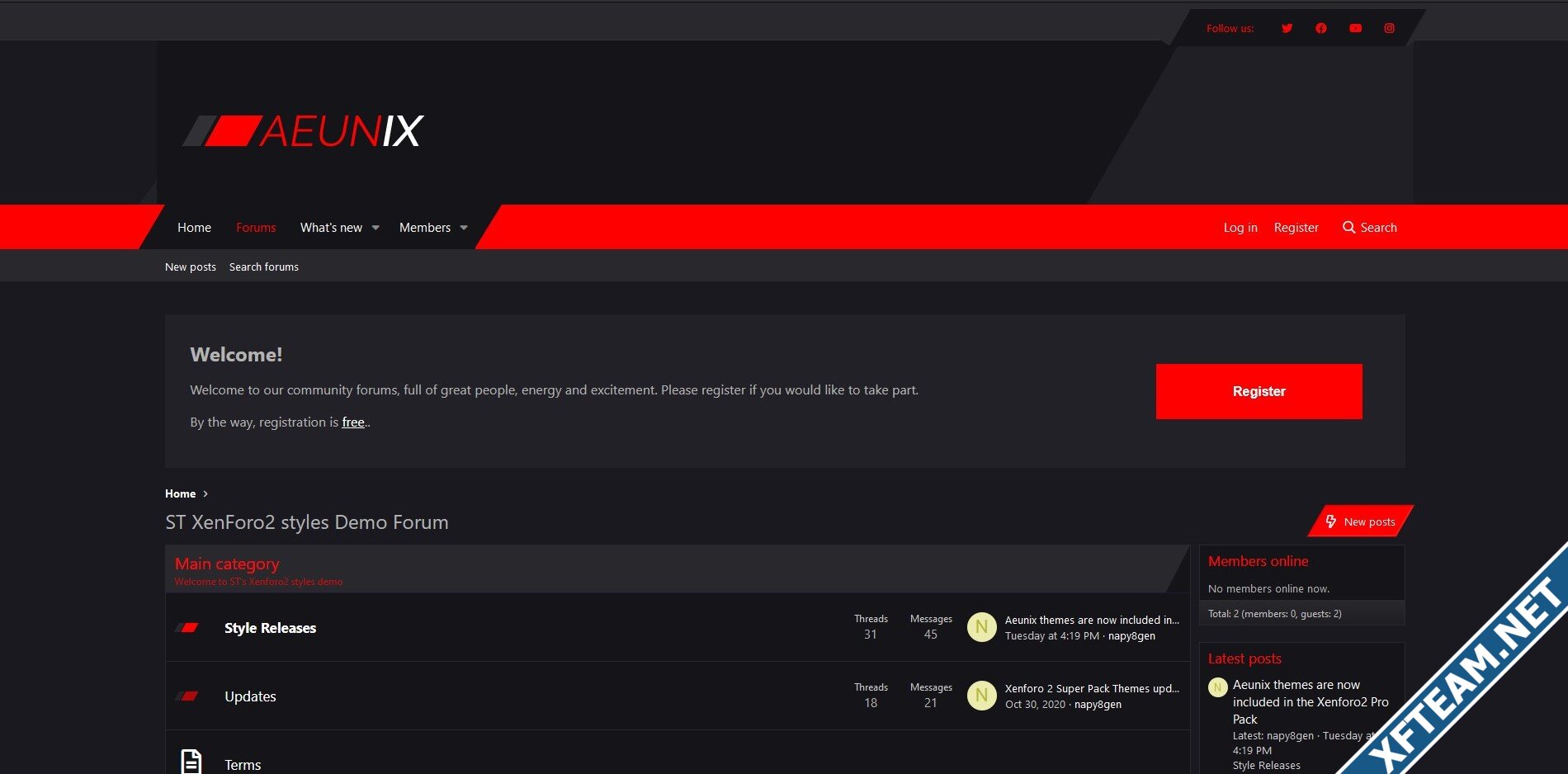Open the Twitter follow icon
The image size is (1568, 774).
pos(1287,28)
